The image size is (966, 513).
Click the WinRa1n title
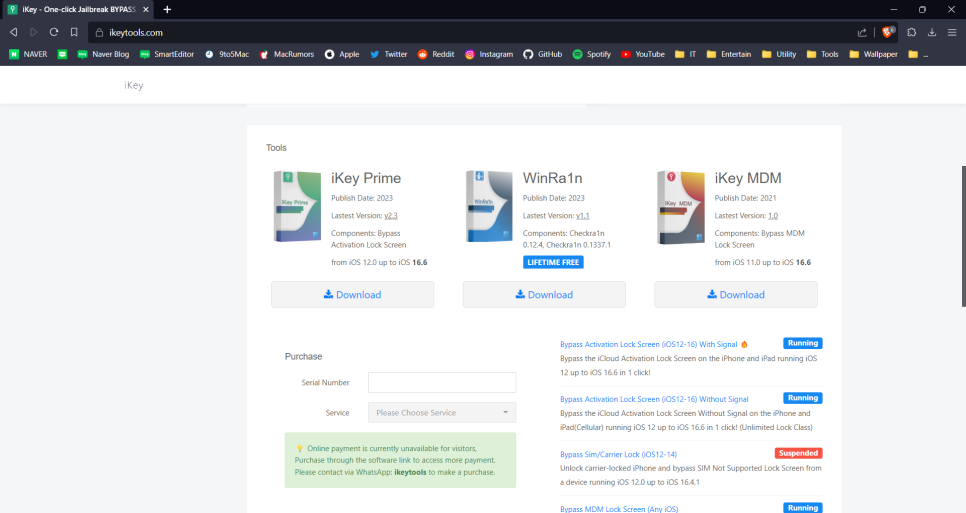tap(553, 178)
